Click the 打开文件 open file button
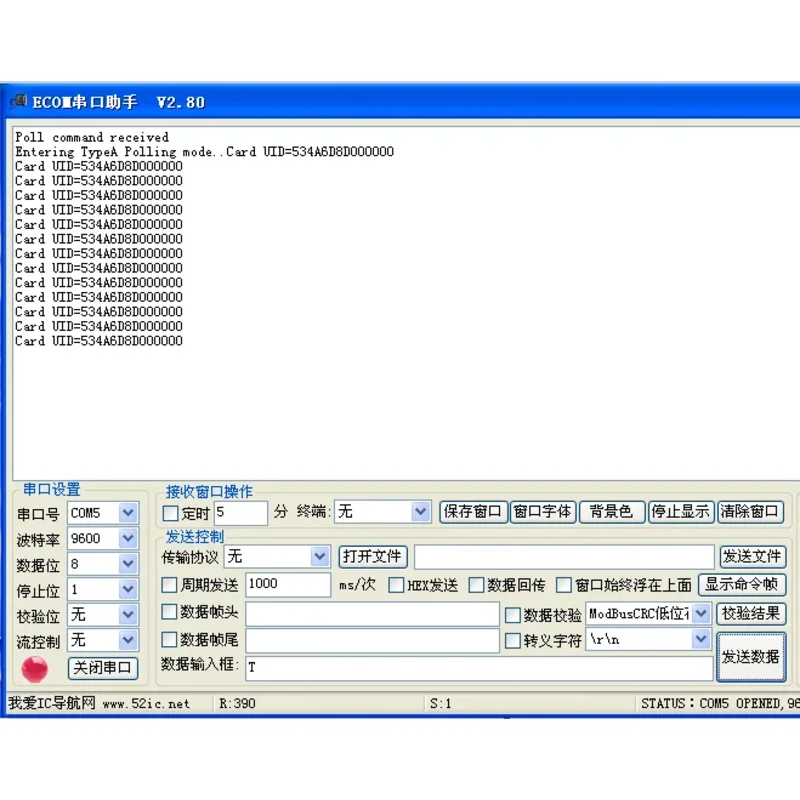The height and width of the screenshot is (800, 800). click(x=373, y=556)
